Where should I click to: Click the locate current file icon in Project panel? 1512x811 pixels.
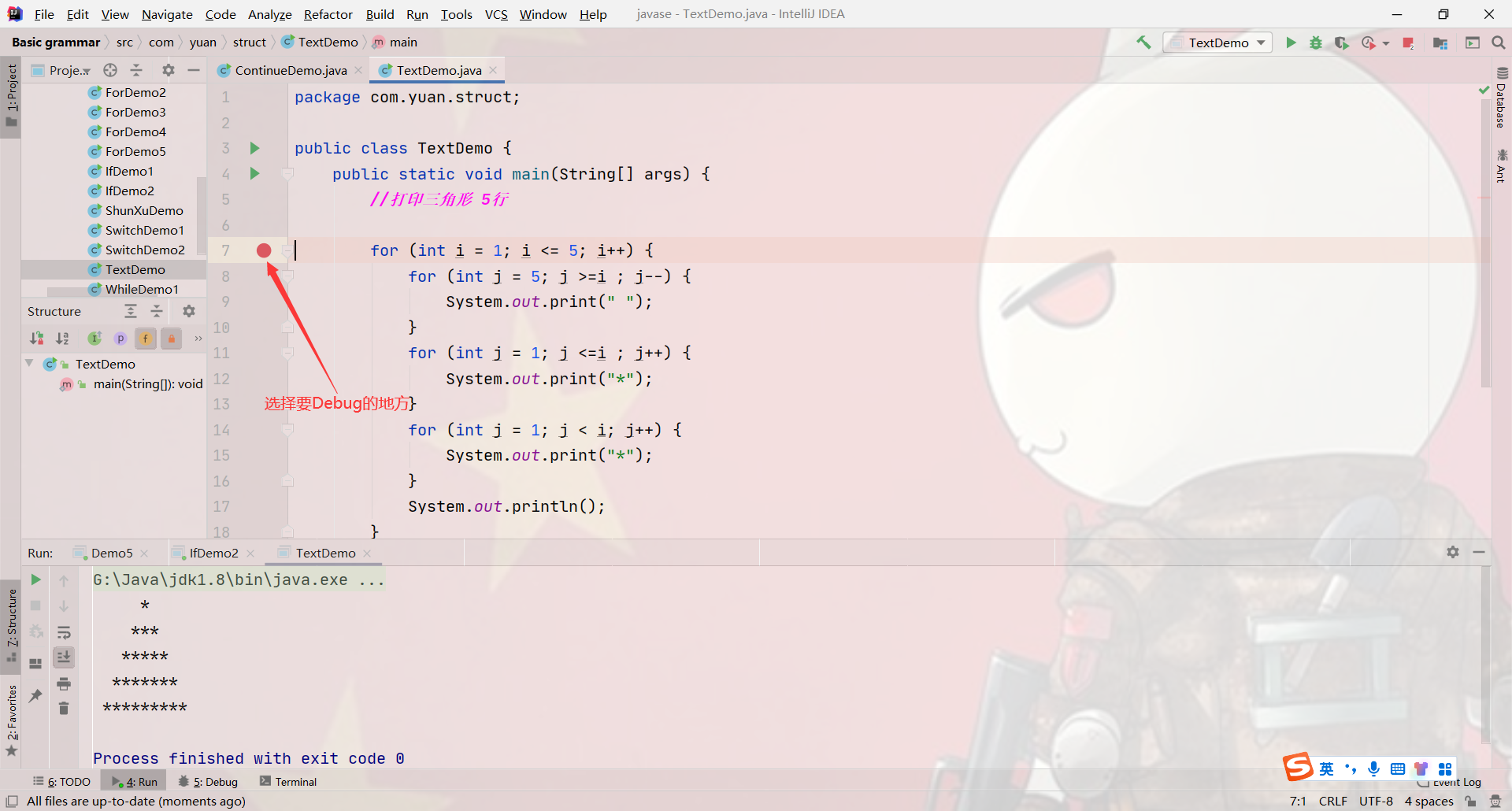110,70
